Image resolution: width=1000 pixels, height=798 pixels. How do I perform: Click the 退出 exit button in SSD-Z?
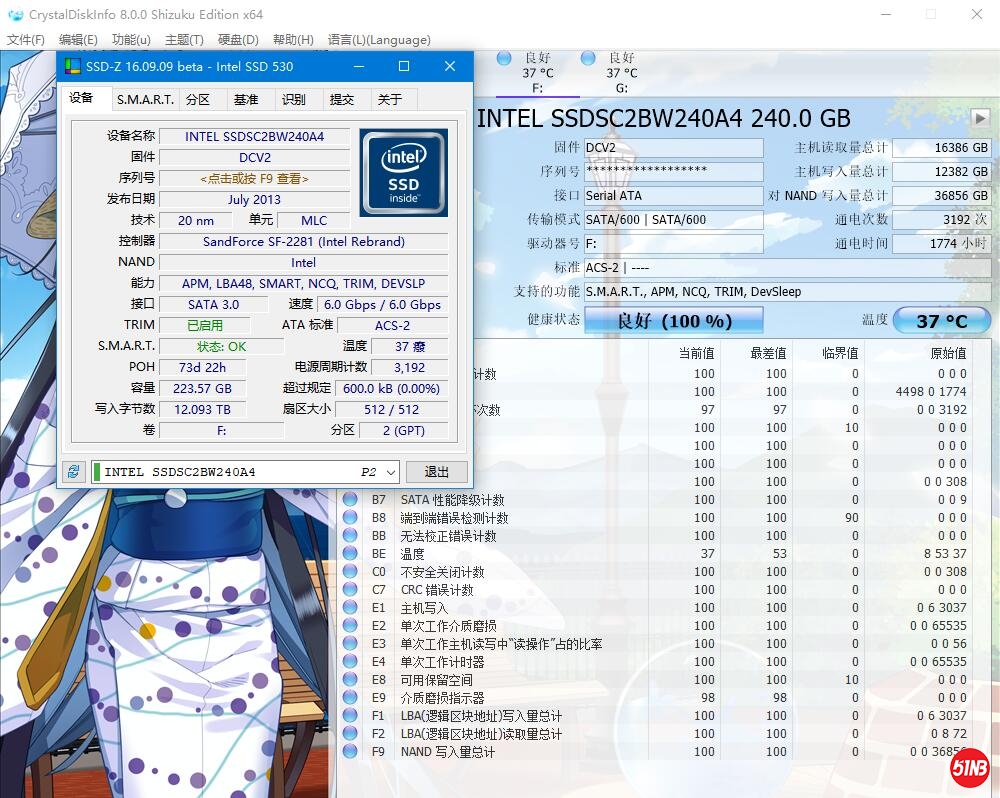(436, 471)
